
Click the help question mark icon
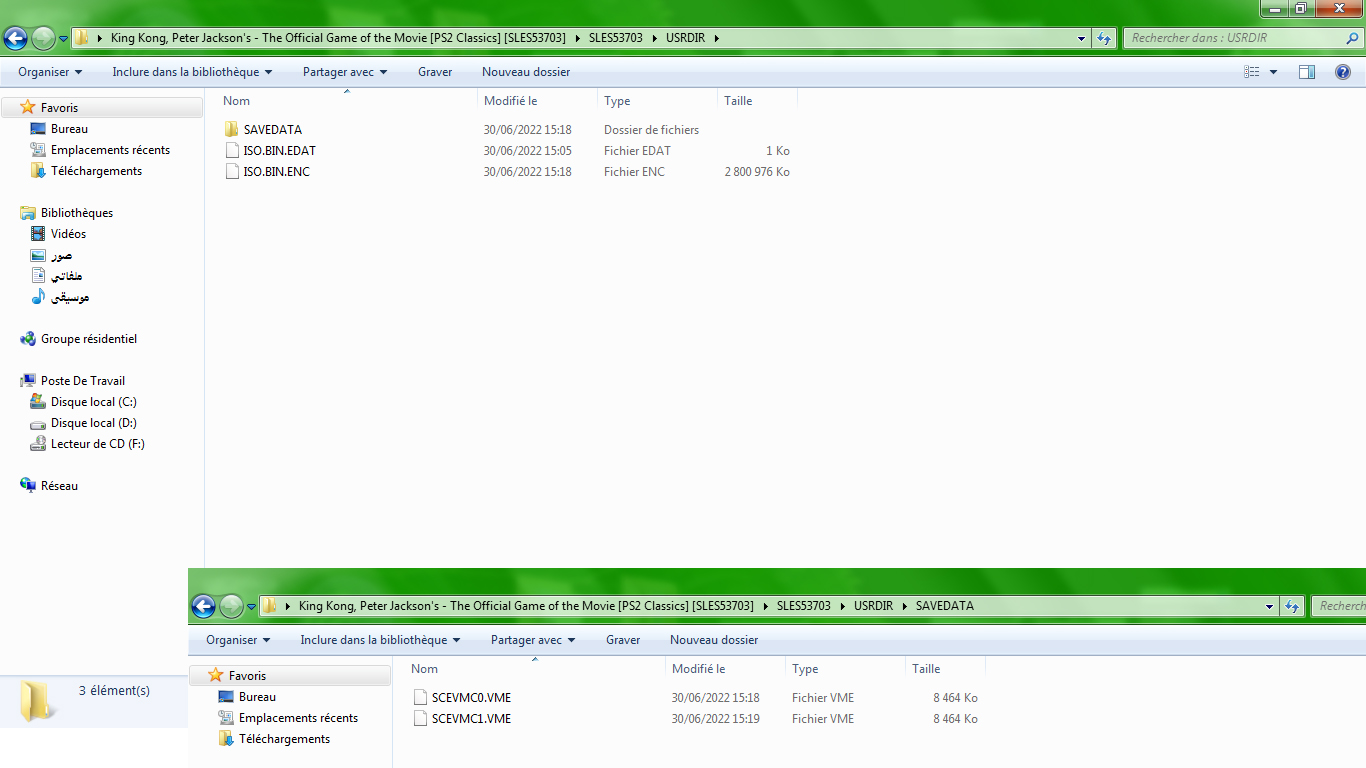1343,72
